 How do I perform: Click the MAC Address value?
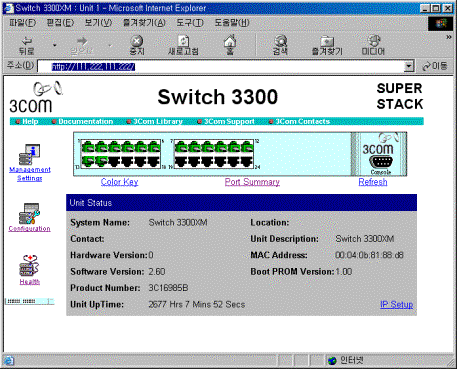[x=369, y=255]
